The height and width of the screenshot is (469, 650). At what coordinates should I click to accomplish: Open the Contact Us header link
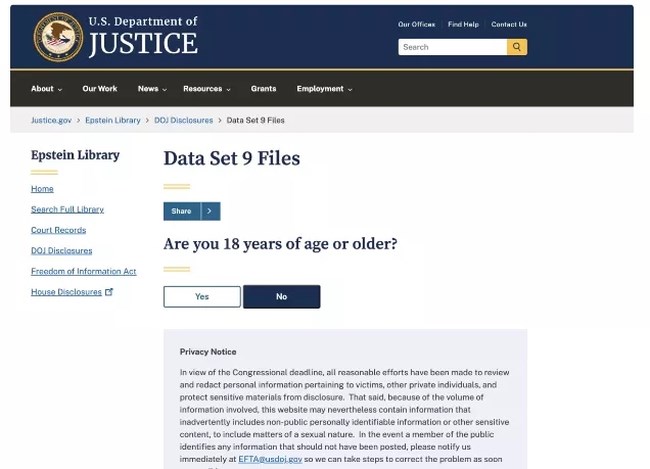pos(508,24)
